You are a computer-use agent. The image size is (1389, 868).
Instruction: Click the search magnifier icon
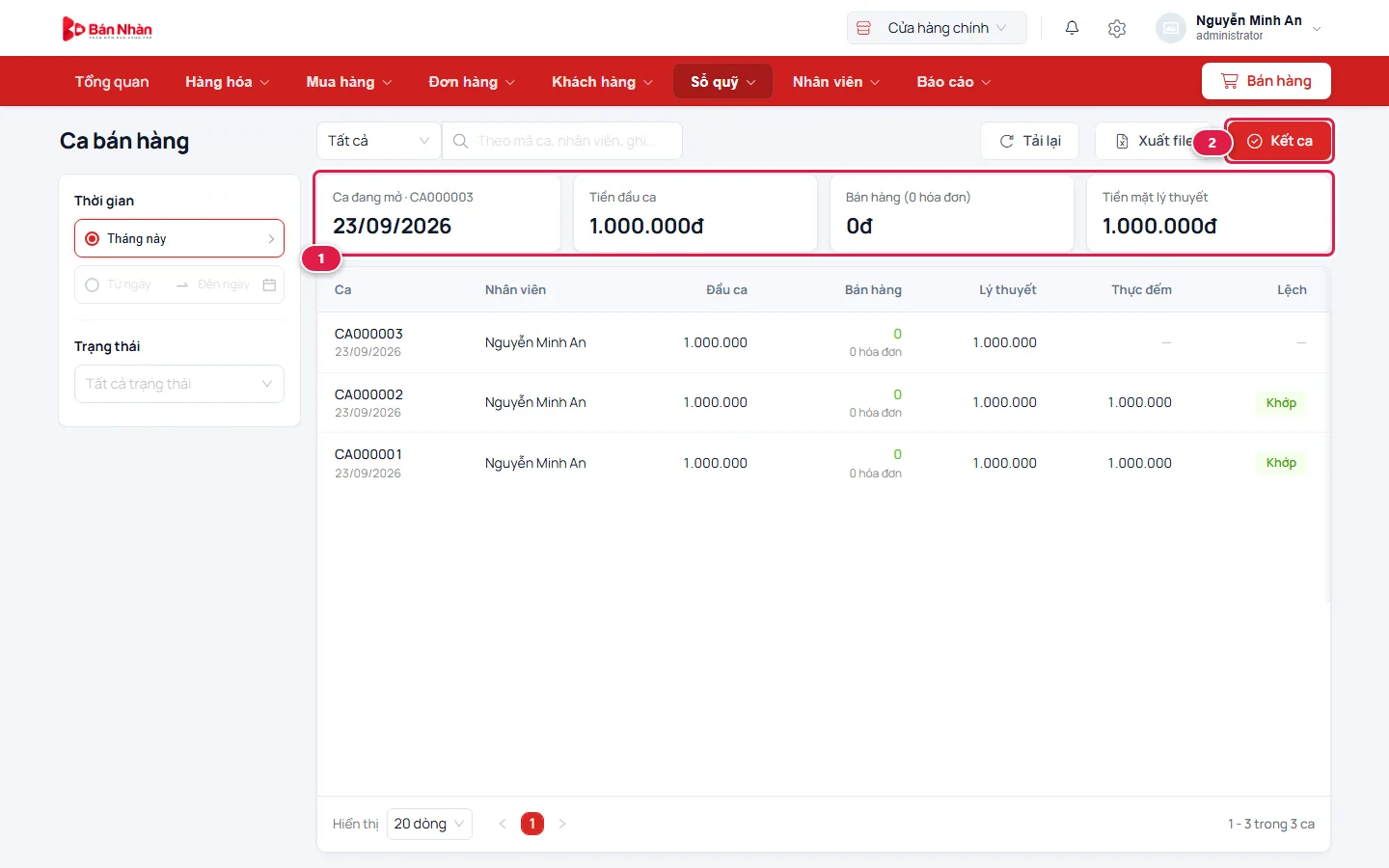460,141
